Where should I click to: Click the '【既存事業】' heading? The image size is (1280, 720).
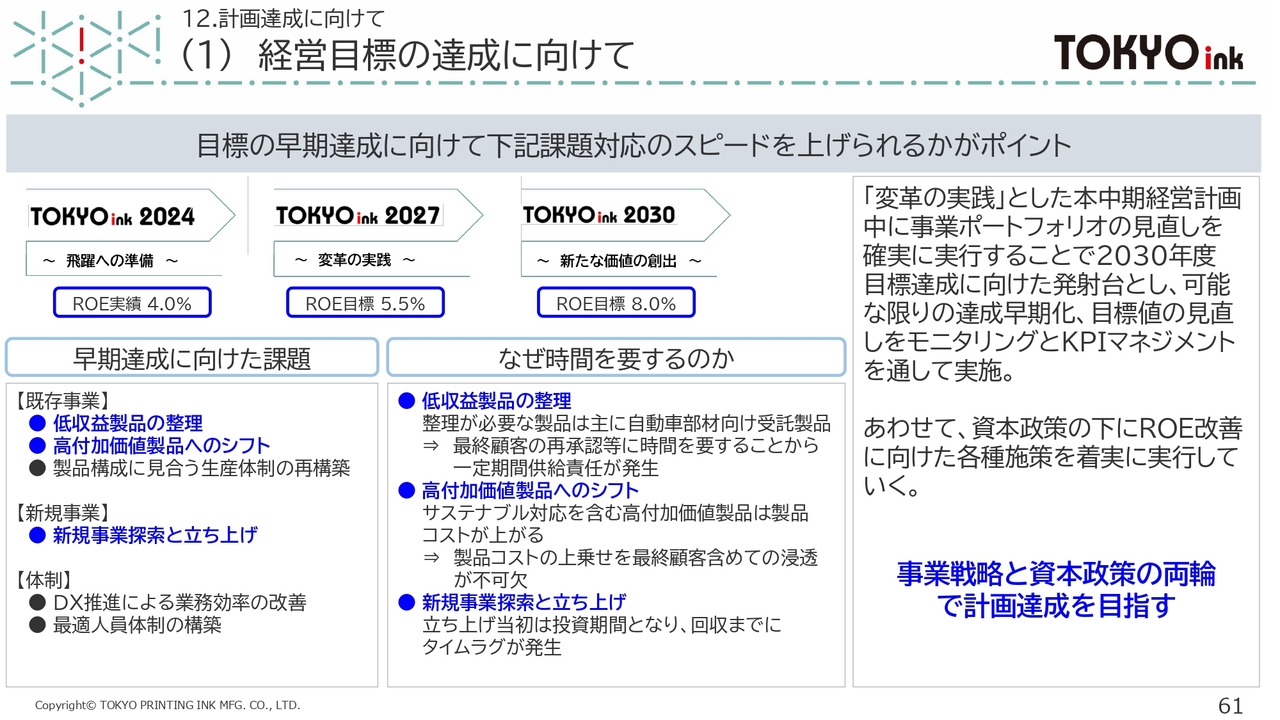[x=62, y=401]
